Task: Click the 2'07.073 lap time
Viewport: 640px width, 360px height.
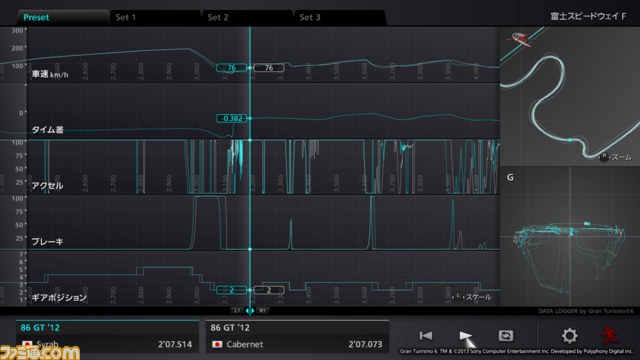Action: [365, 344]
